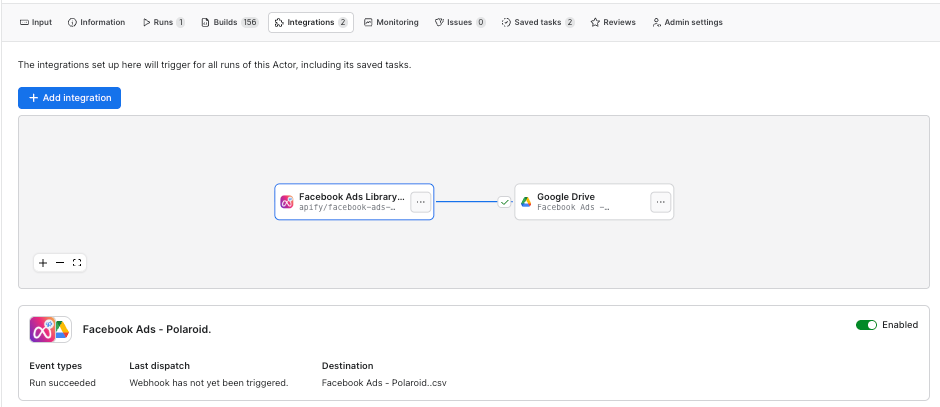Select the Integrations tab
Image resolution: width=940 pixels, height=407 pixels.
(x=311, y=22)
